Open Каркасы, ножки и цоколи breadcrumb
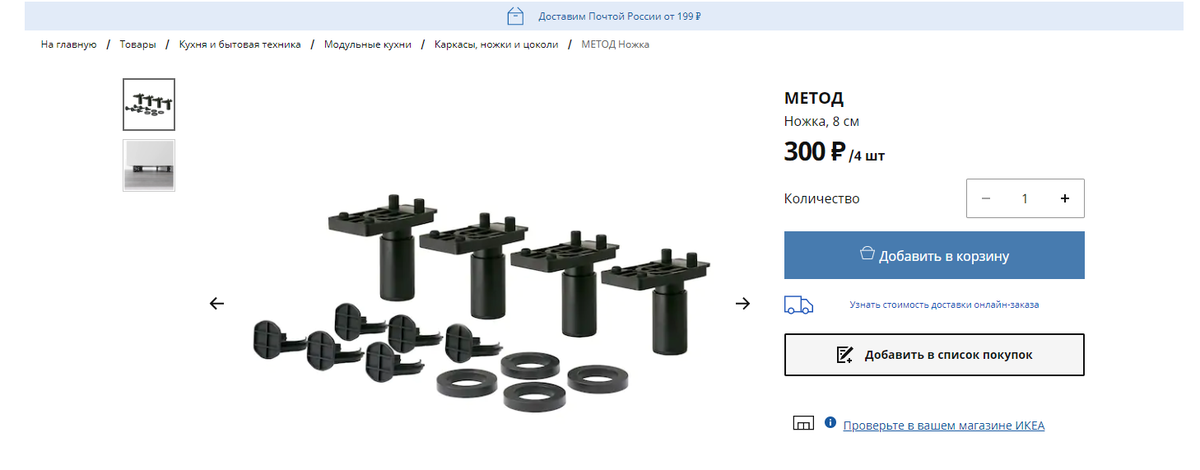This screenshot has height=470, width=1200. click(x=496, y=44)
